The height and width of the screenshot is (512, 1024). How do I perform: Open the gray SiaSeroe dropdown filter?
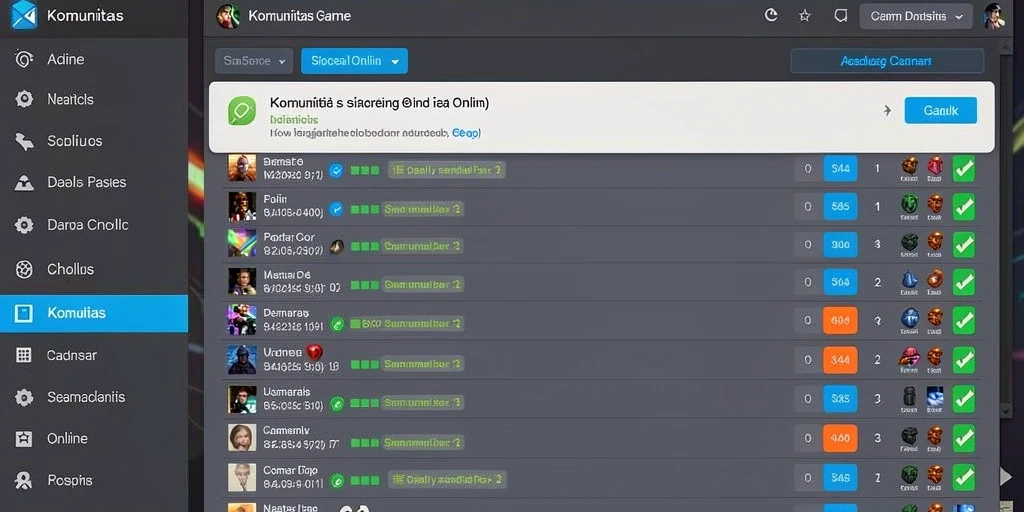click(x=253, y=61)
